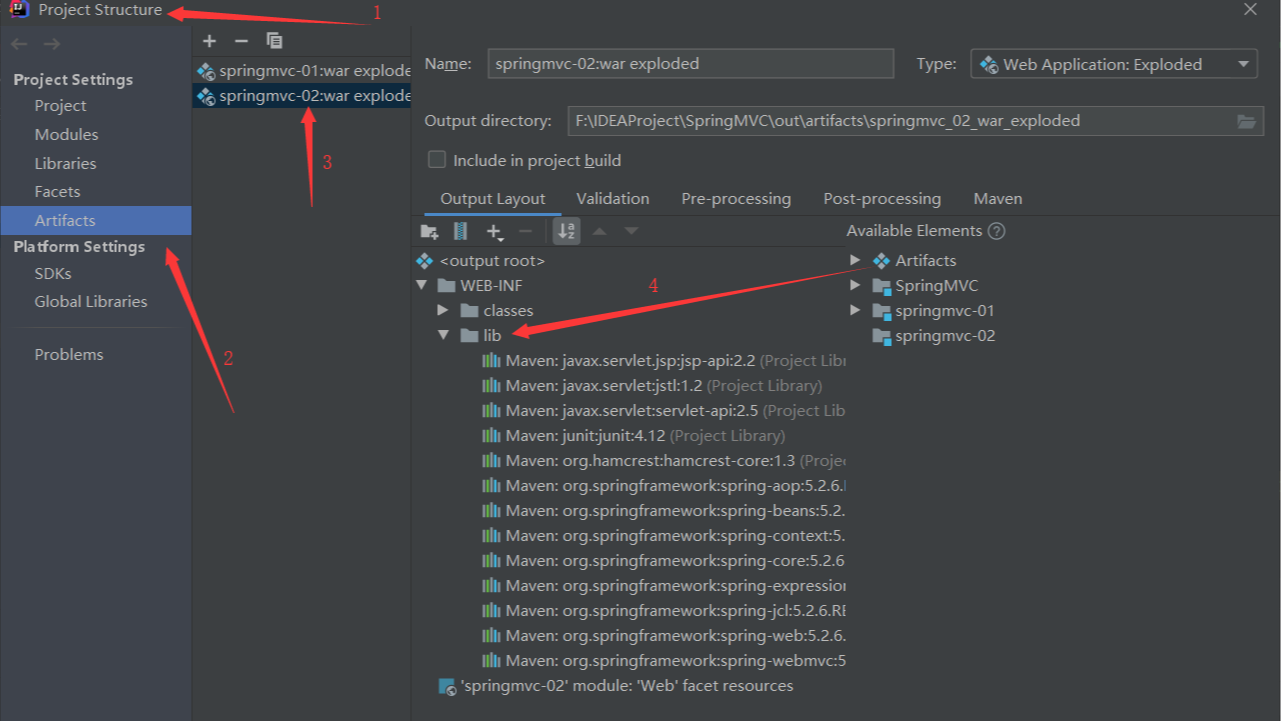Switch to the Maven tab
This screenshot has width=1281, height=721.
pos(998,199)
